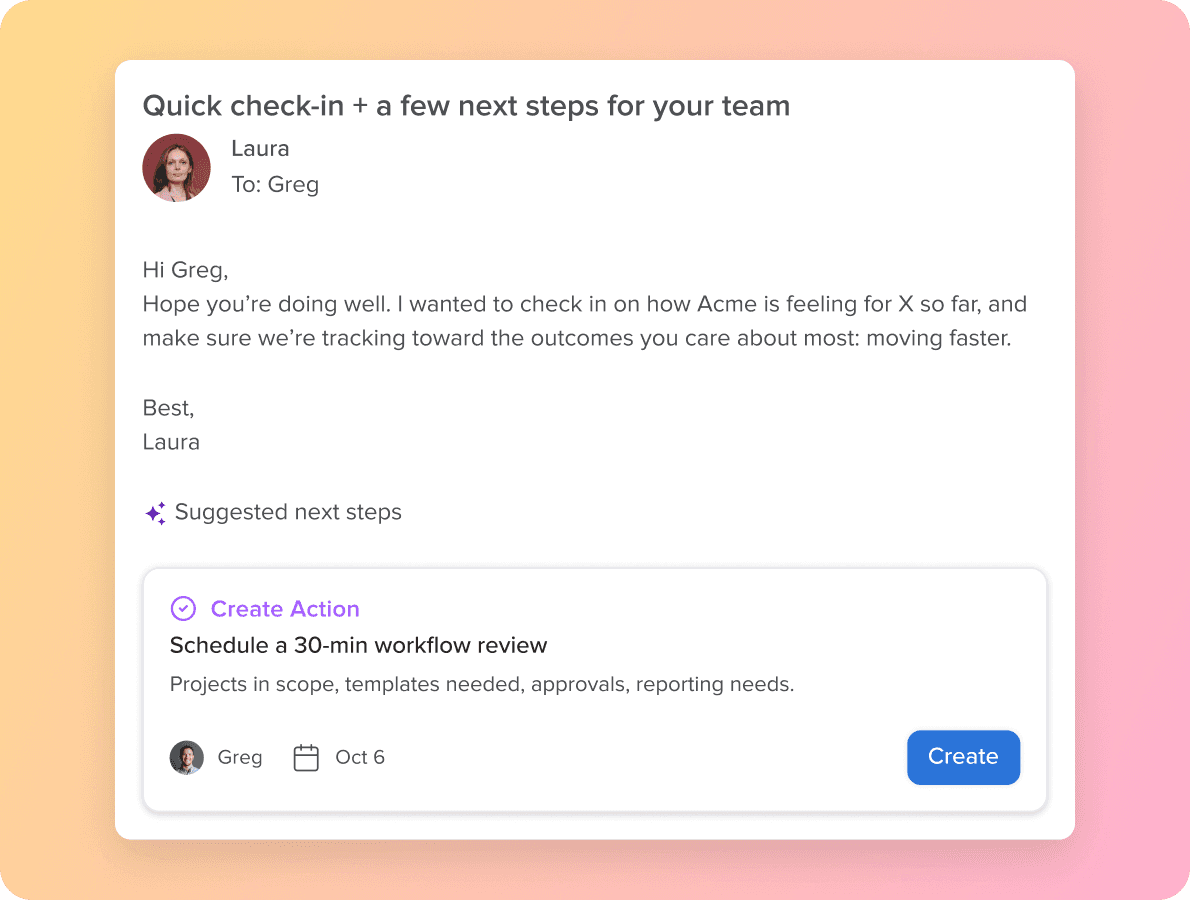Click the email subject line Quick check-in

click(x=466, y=105)
